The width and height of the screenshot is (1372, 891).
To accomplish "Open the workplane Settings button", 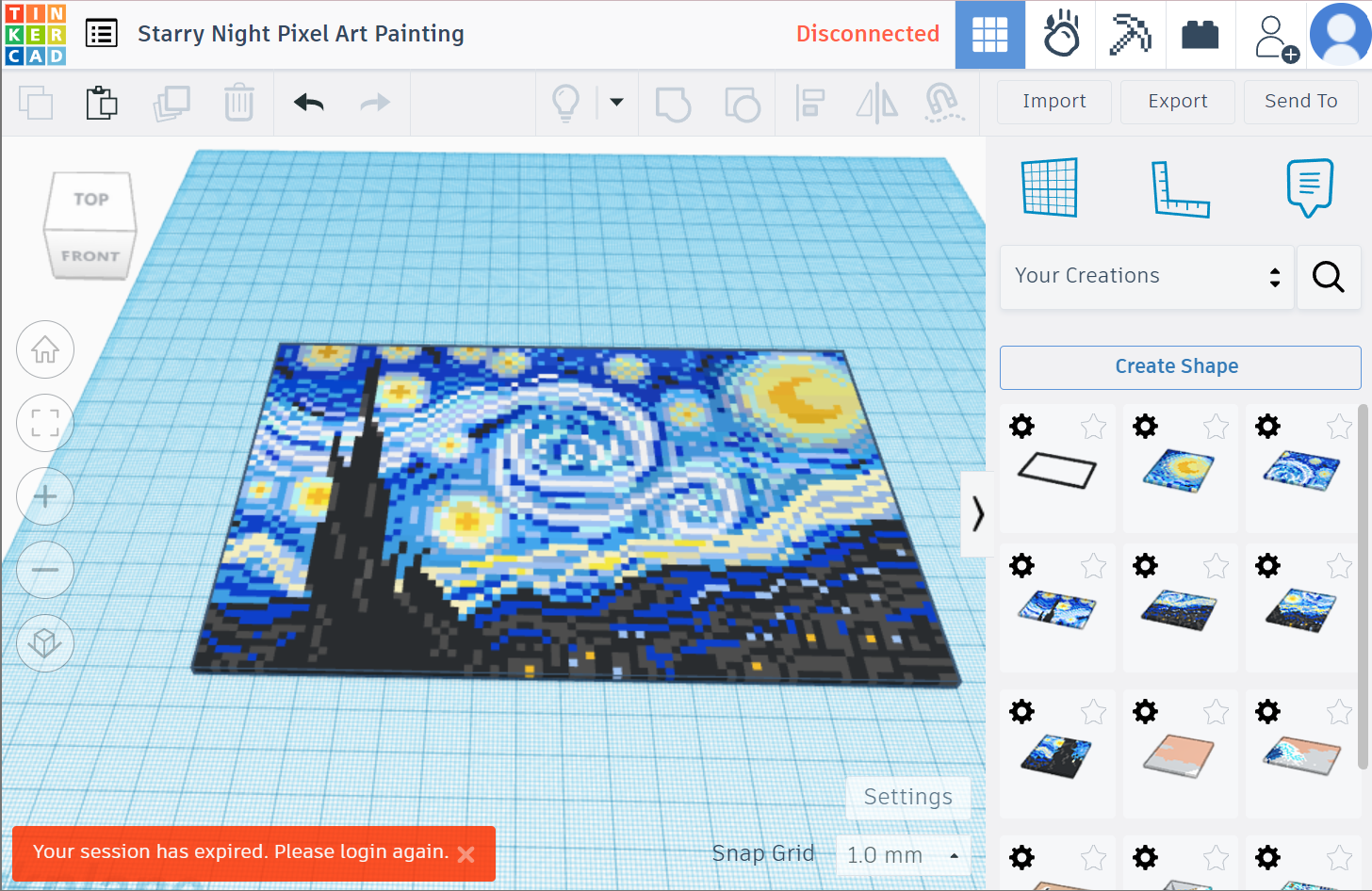I will (x=908, y=797).
